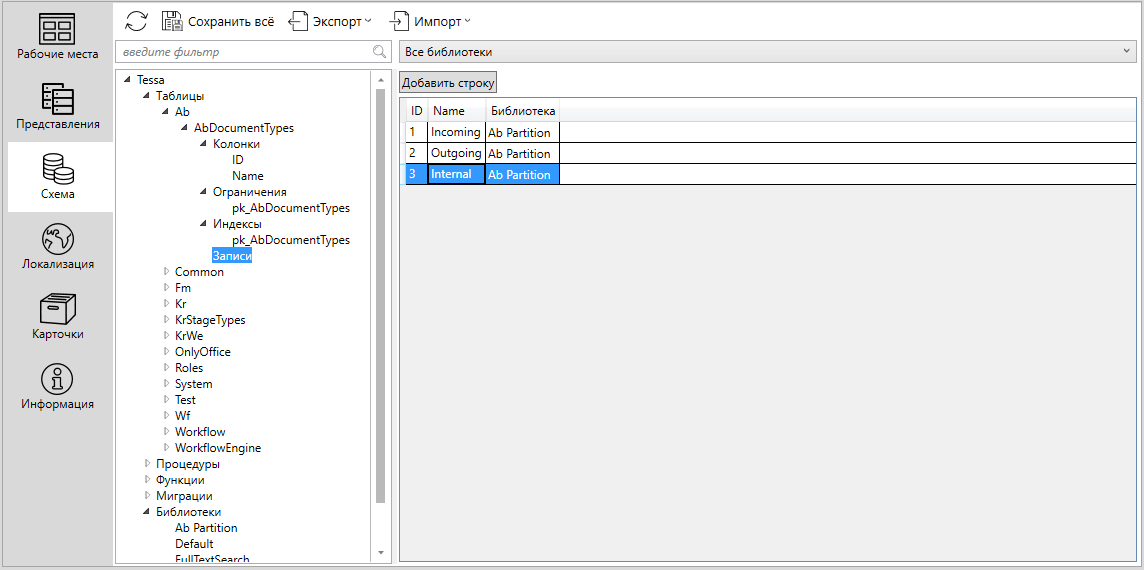Open the Карточки box section

click(58, 317)
